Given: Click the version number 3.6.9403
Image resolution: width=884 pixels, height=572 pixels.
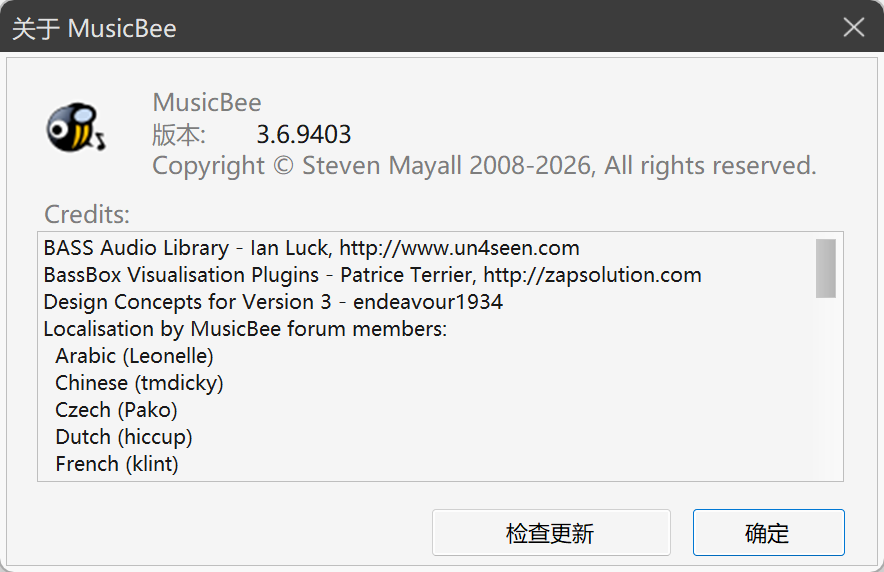Looking at the screenshot, I should 304,135.
